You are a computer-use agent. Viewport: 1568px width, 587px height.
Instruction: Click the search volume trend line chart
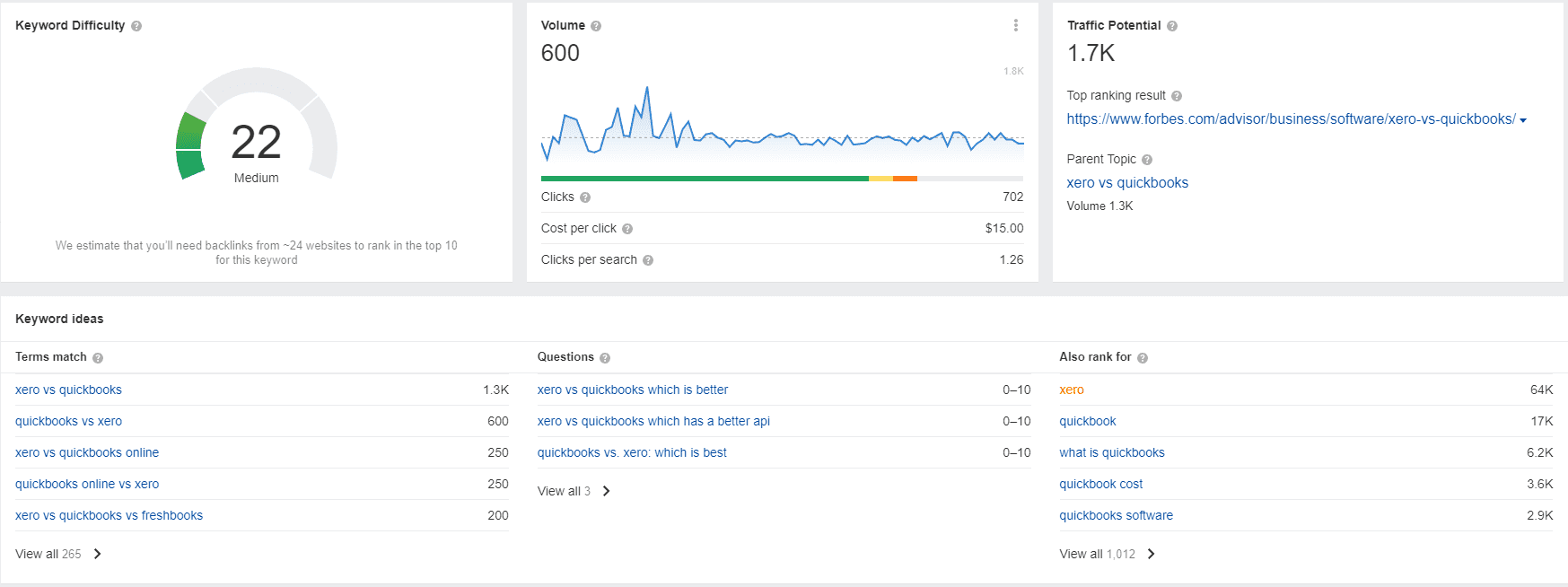(782, 124)
